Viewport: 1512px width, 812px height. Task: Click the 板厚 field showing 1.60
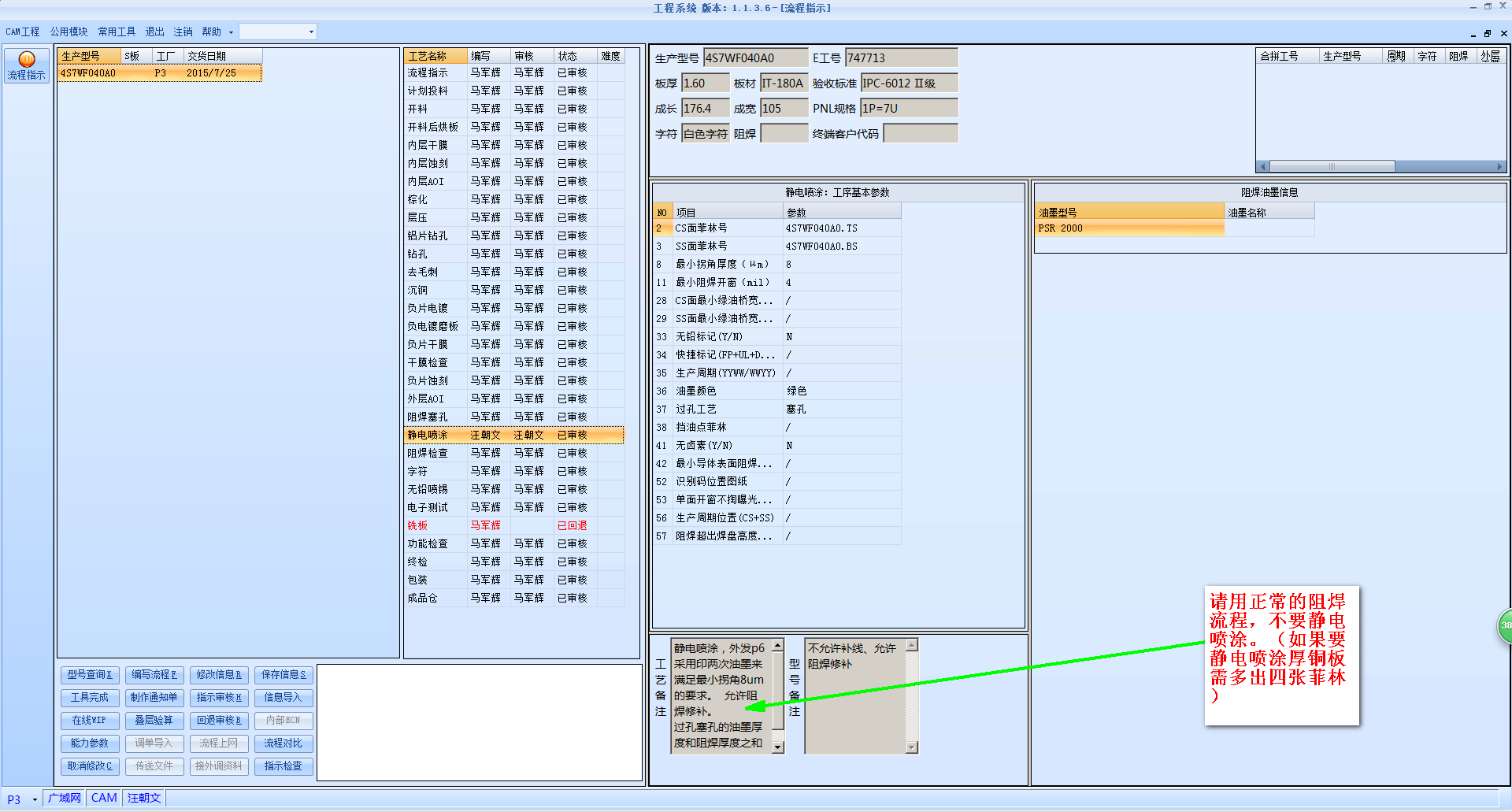(x=705, y=83)
